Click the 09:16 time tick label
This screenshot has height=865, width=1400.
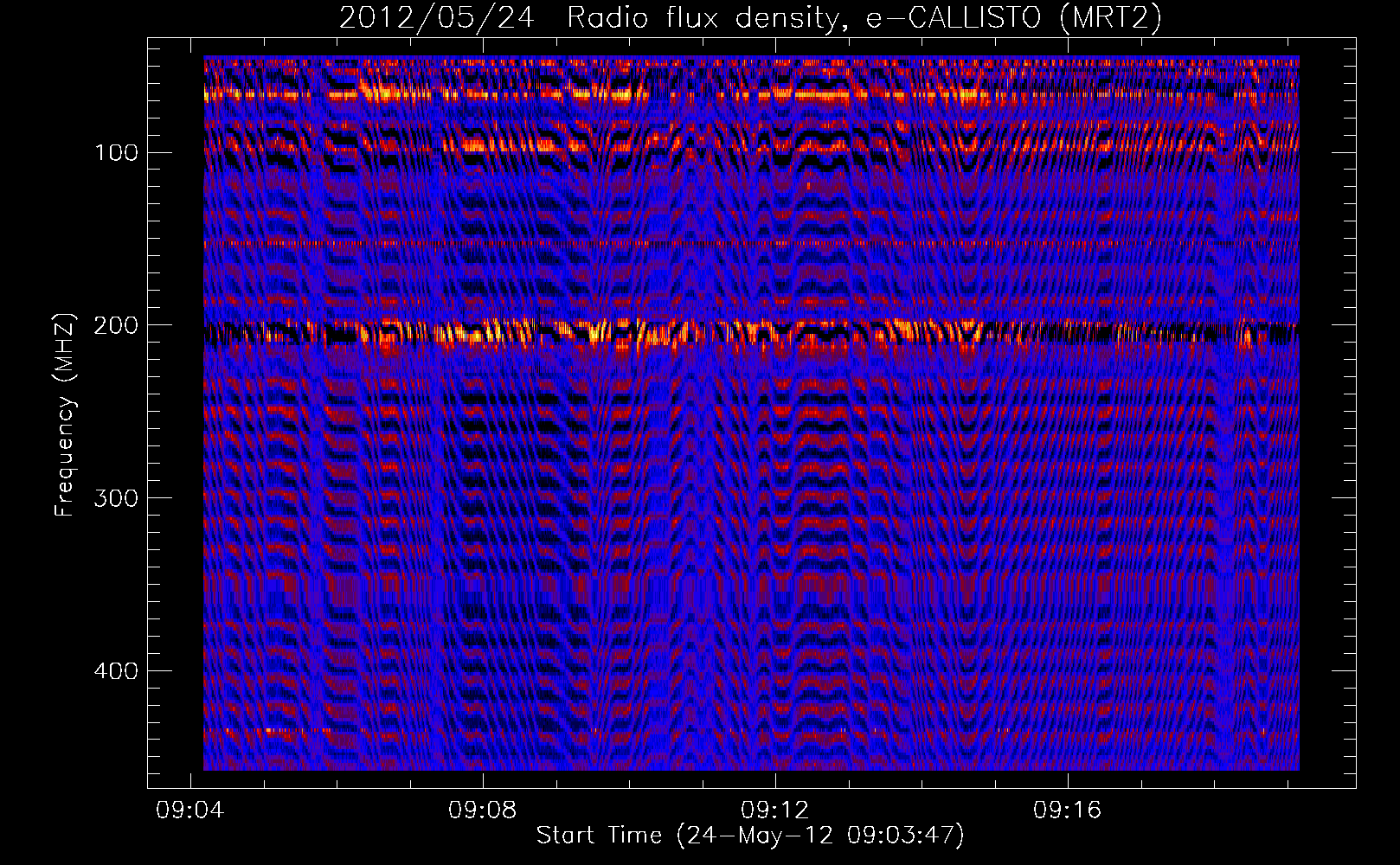pyautogui.click(x=1068, y=811)
